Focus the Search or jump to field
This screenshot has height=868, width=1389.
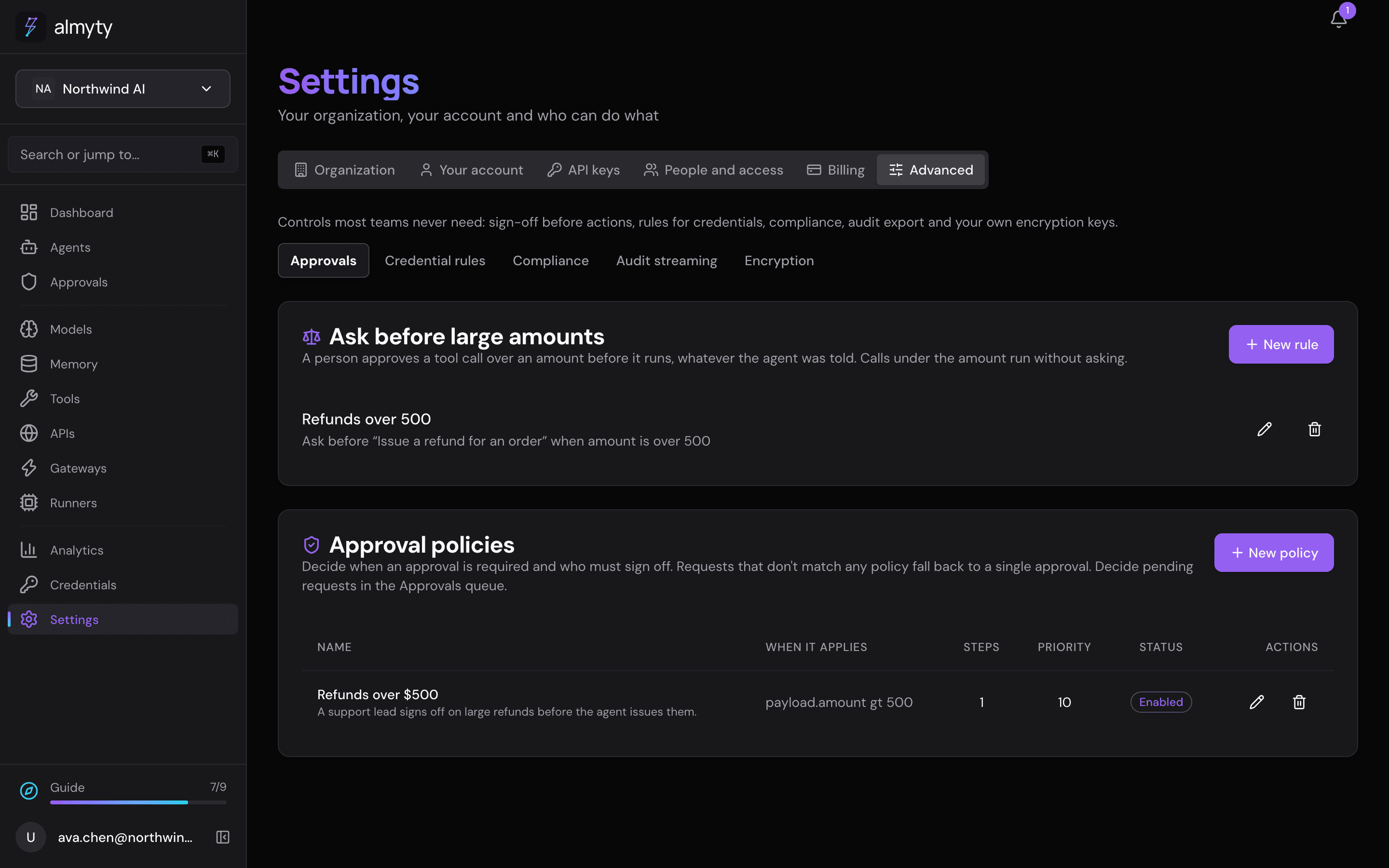click(x=123, y=154)
